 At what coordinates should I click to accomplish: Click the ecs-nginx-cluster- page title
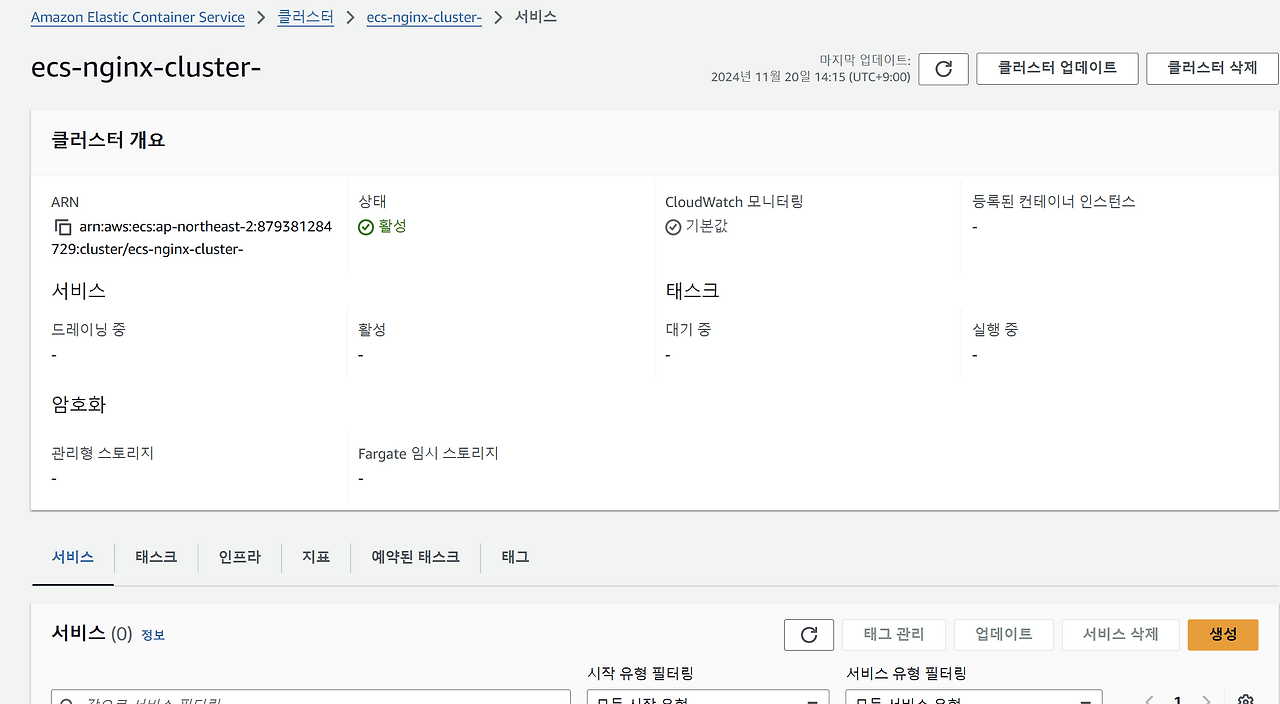coord(146,68)
